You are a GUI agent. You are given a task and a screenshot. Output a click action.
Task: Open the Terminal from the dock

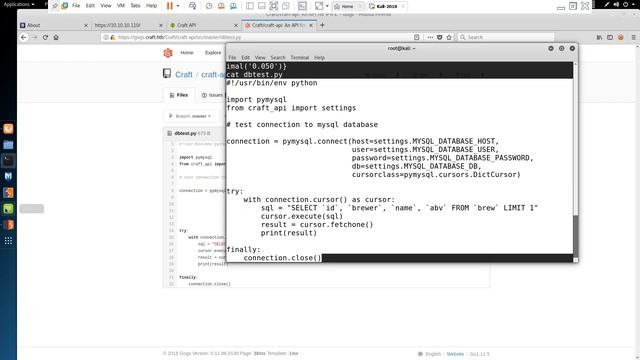pyautogui.click(x=8, y=160)
